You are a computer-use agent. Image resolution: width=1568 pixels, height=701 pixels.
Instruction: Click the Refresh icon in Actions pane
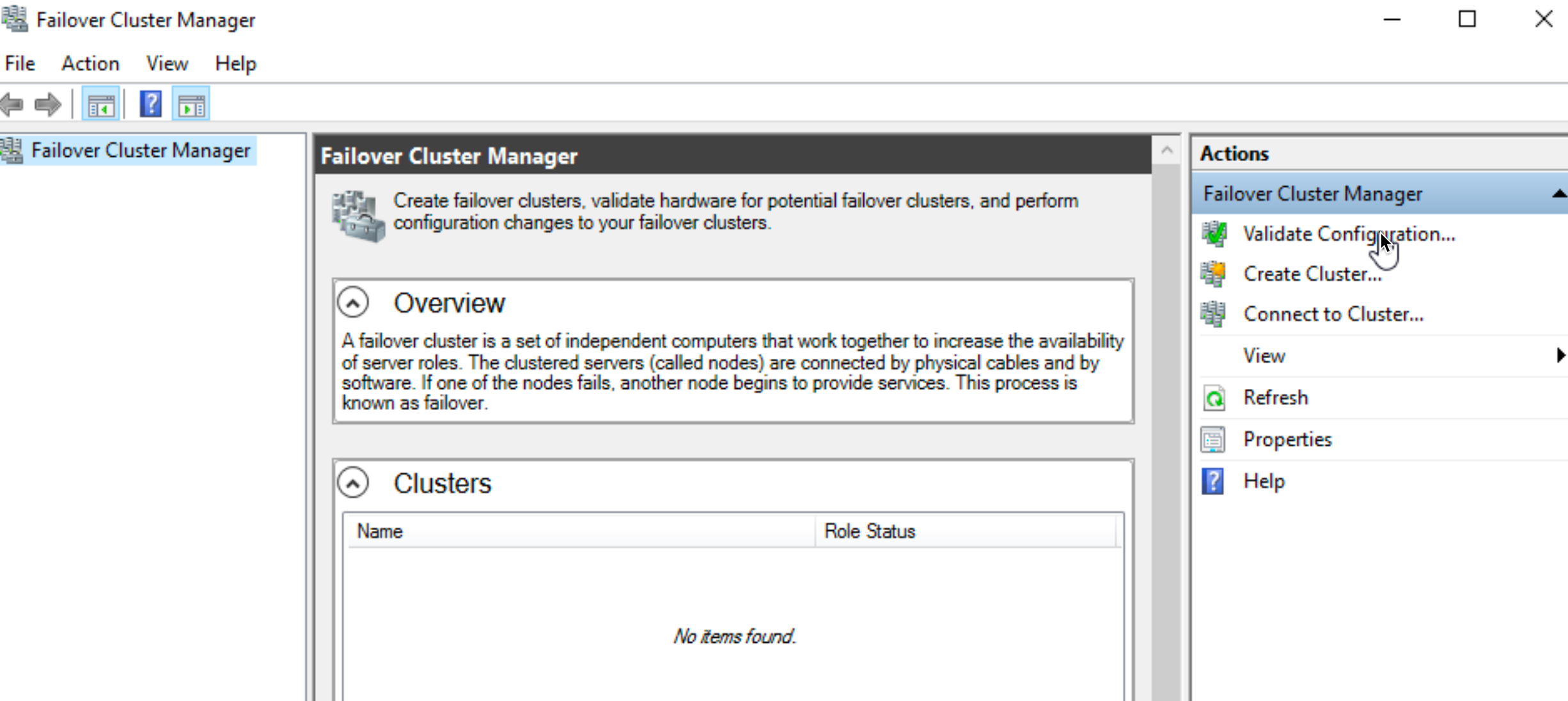[x=1214, y=398]
